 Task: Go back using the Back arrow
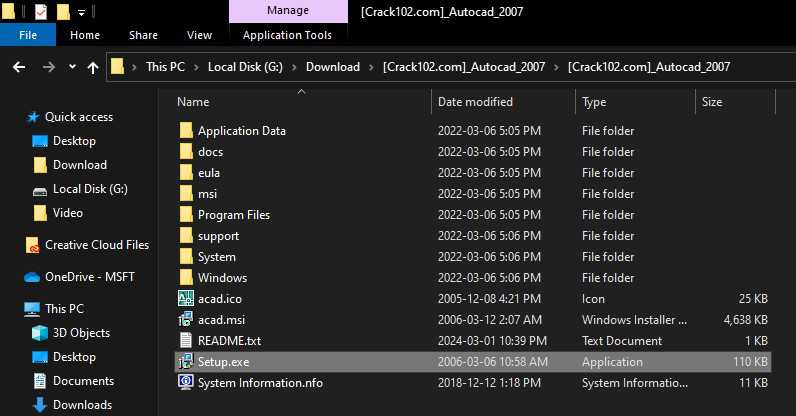pyautogui.click(x=18, y=68)
